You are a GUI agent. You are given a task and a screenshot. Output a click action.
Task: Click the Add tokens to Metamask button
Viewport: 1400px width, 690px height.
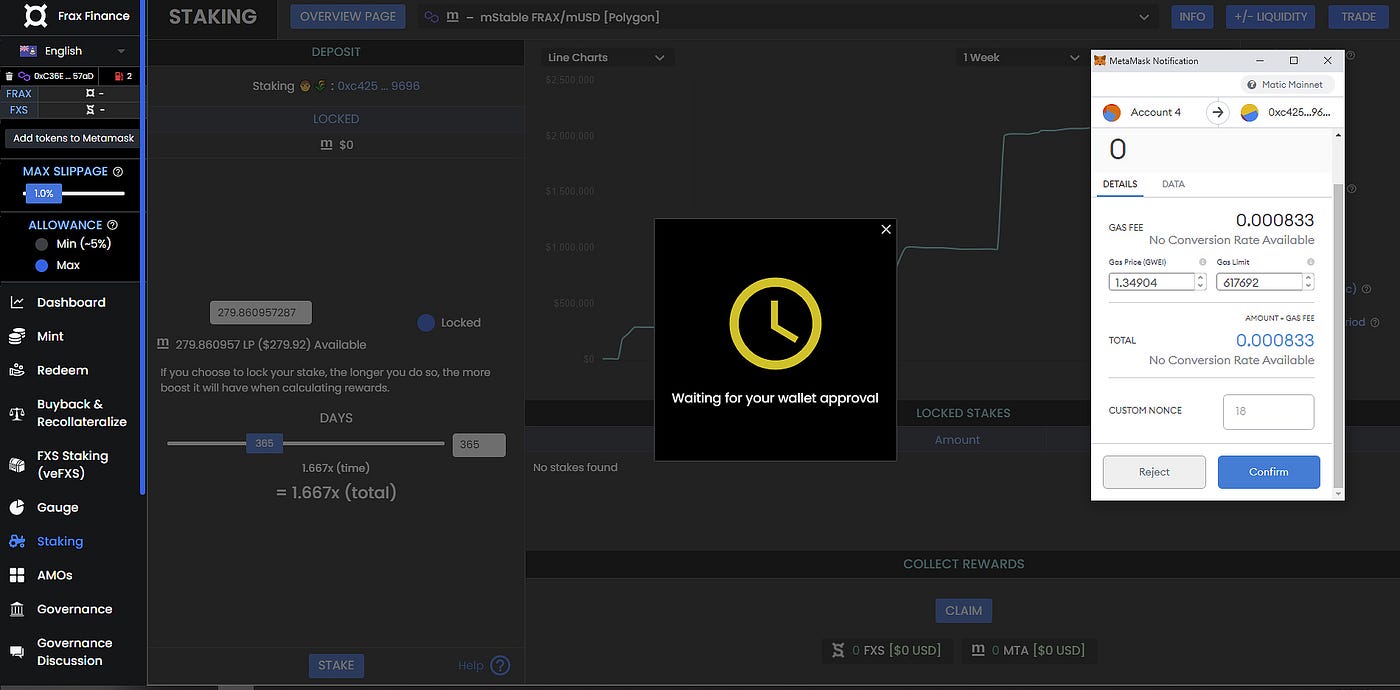73,139
